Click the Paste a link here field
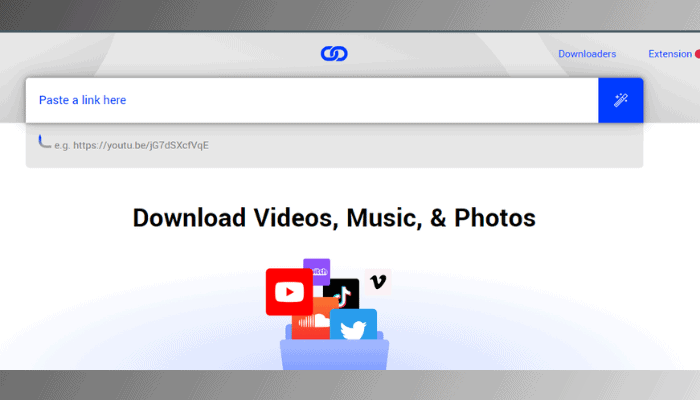 click(x=312, y=100)
